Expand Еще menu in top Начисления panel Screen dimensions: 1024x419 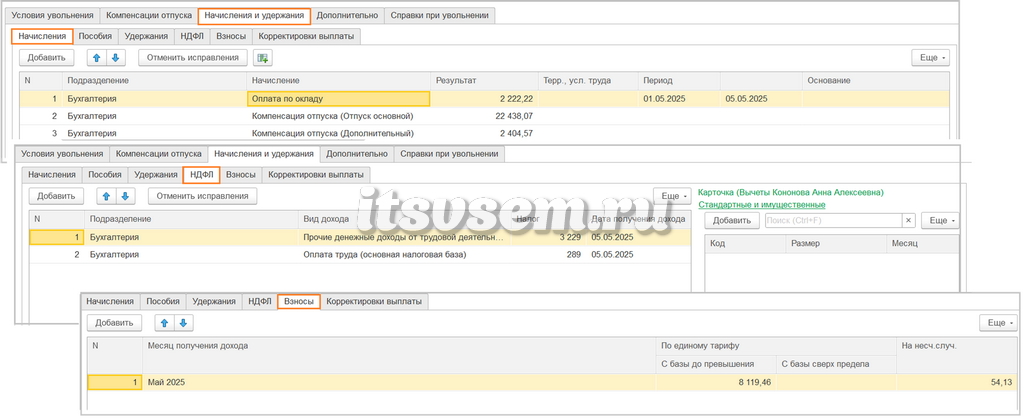(x=931, y=57)
